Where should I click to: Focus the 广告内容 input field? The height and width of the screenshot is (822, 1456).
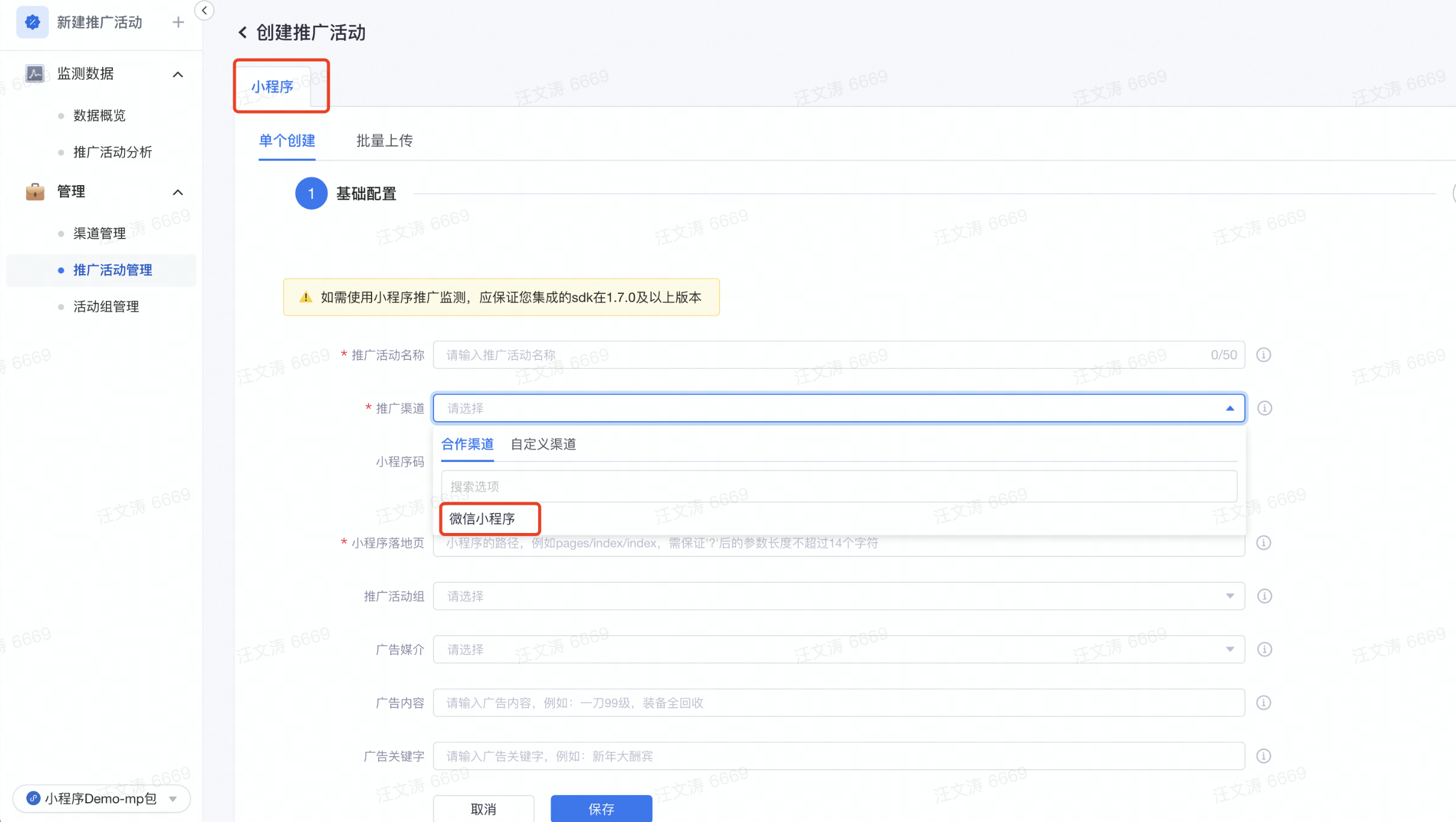(x=839, y=703)
